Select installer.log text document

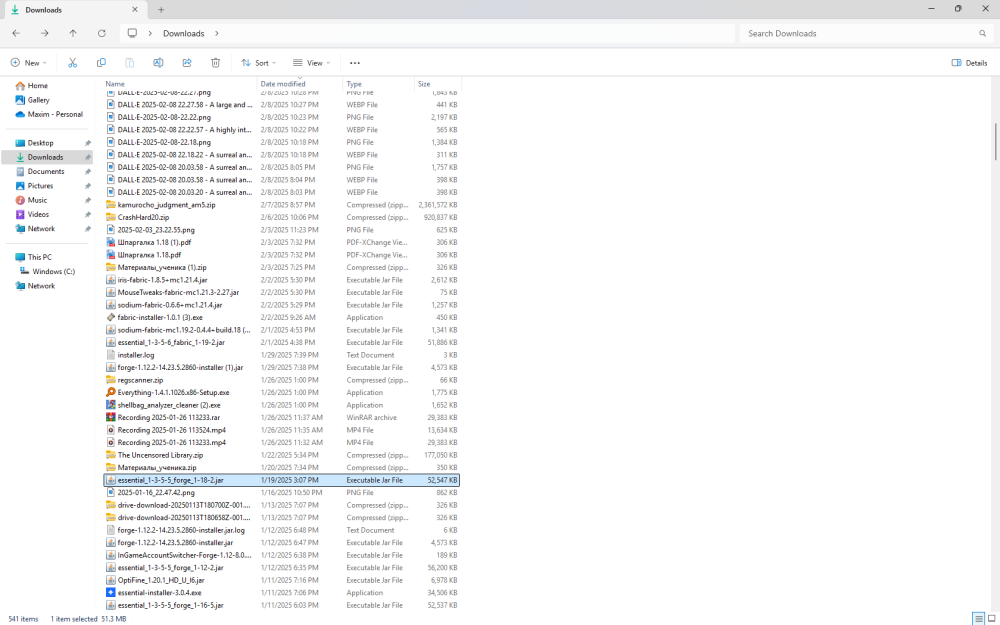281,355
